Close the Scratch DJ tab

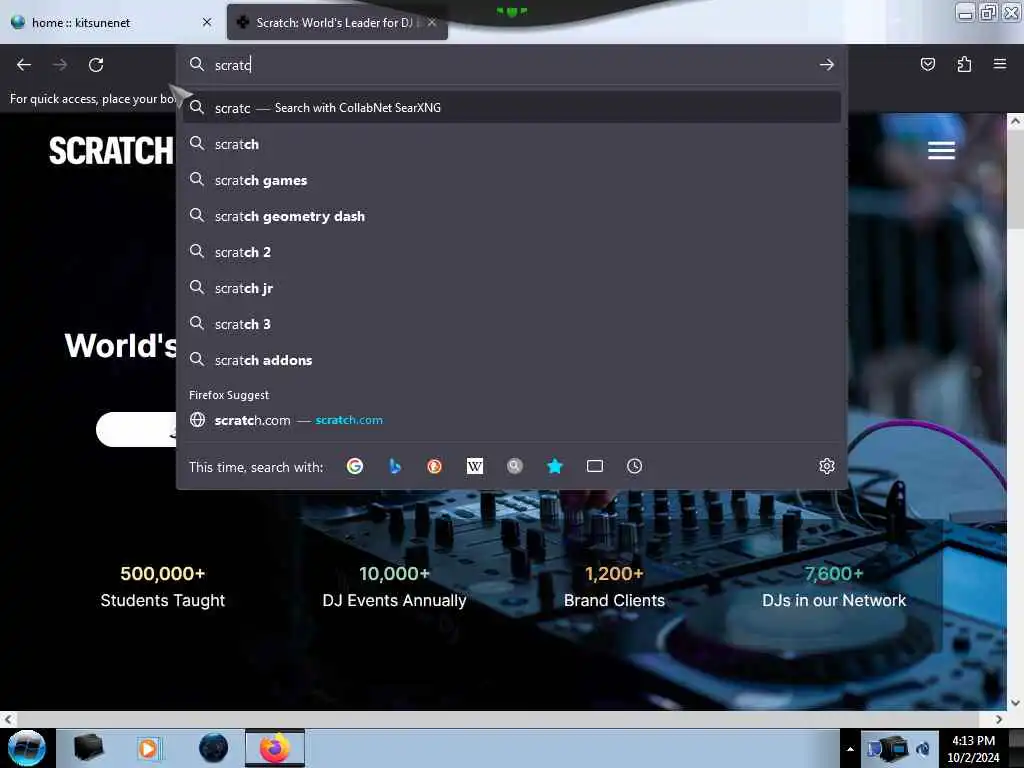[432, 22]
